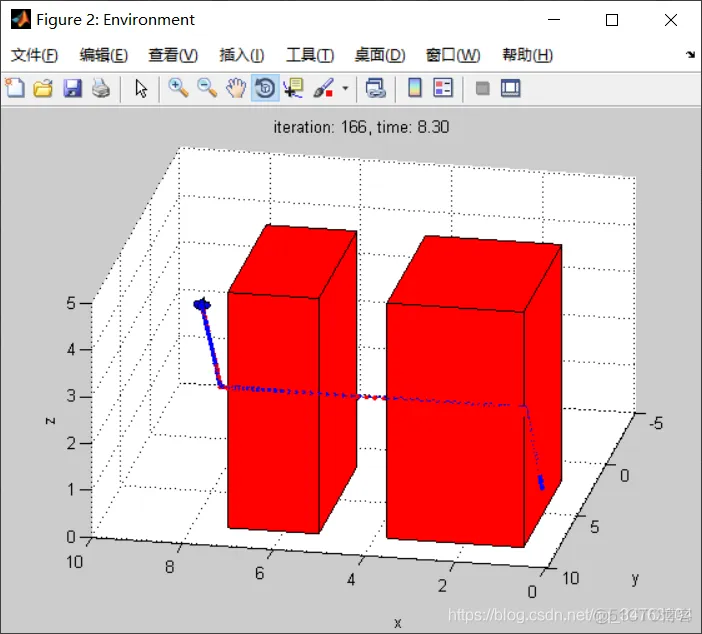
Task: Click the left red obstacle block
Action: tap(292, 381)
